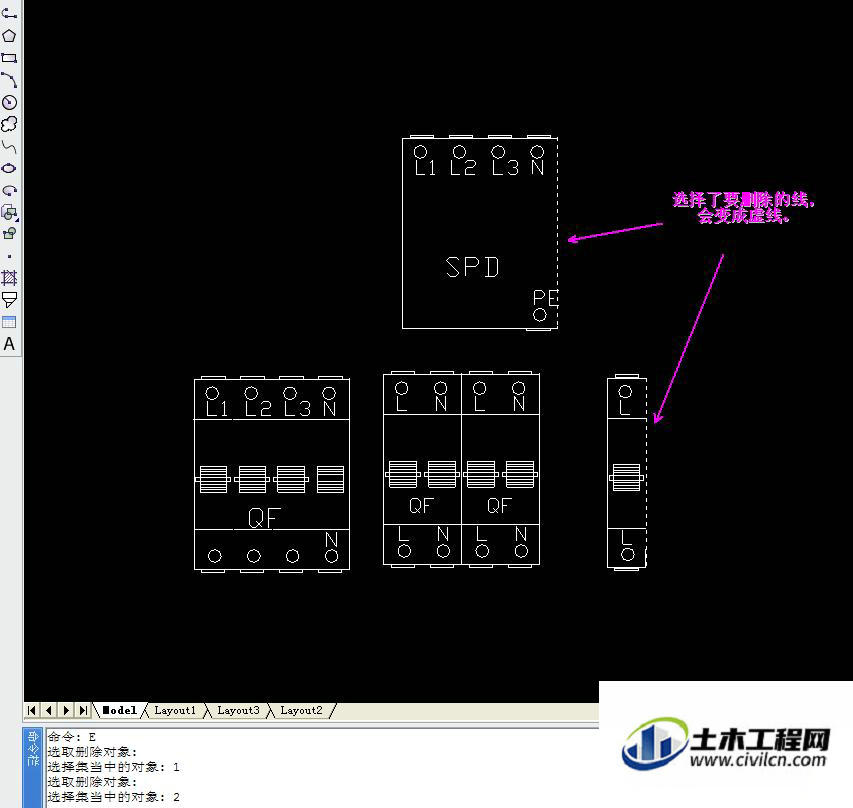Select the Table tool
Viewport: 853px width, 808px height.
click(x=9, y=322)
